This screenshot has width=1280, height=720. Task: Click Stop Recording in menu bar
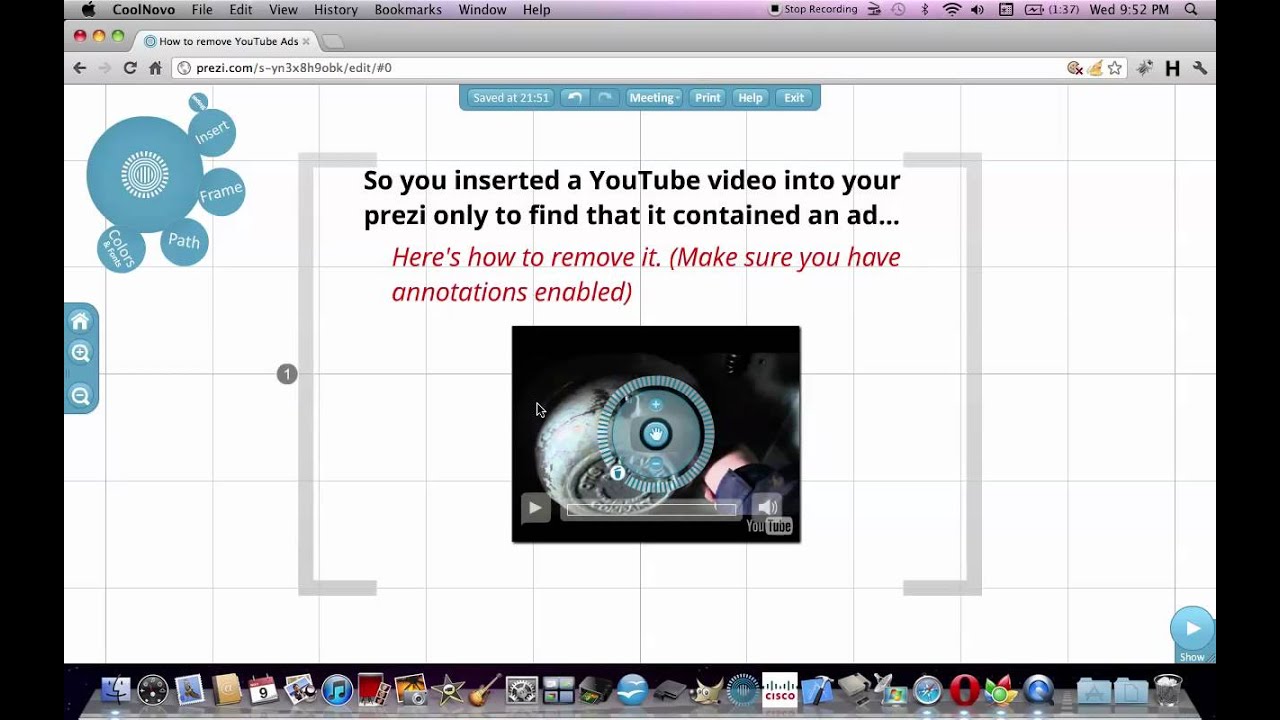point(813,10)
